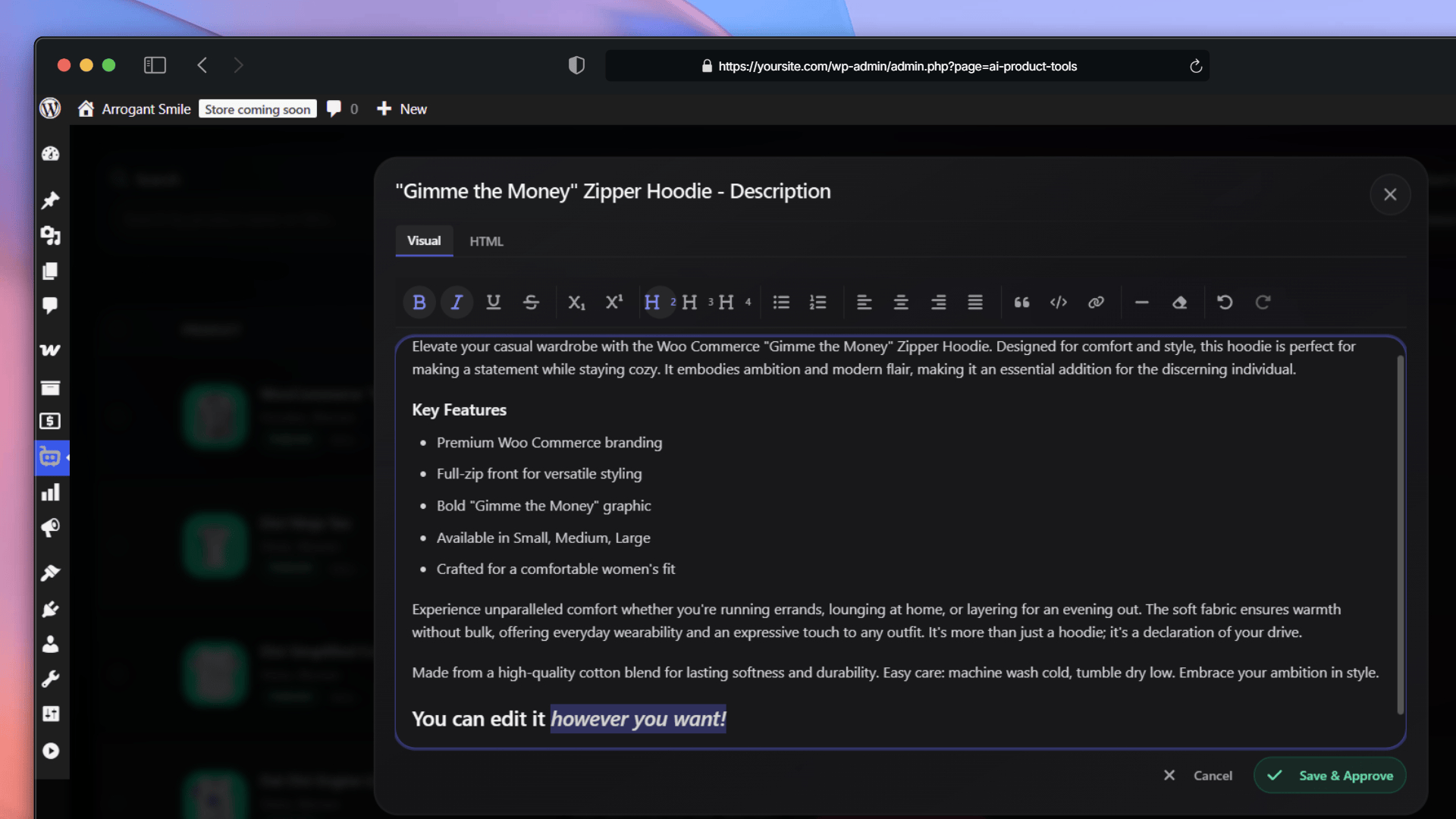Apply strikethrough formatting
The width and height of the screenshot is (1456, 819).
(531, 303)
